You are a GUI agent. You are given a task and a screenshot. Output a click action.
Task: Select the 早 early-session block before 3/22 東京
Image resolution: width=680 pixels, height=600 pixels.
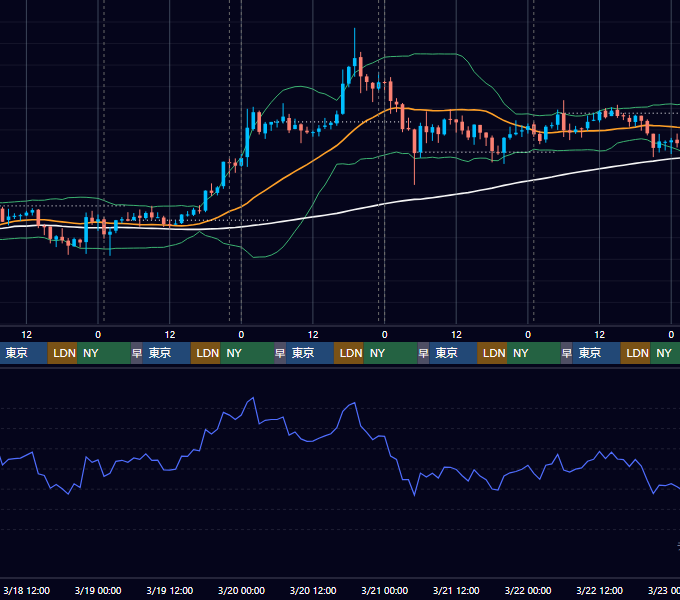[566, 353]
